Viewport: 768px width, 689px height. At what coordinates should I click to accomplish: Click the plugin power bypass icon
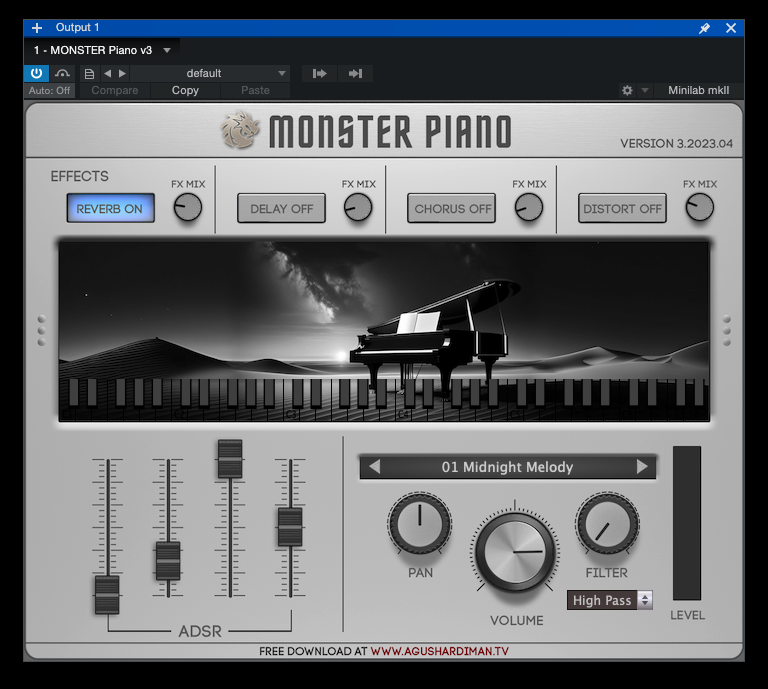(x=36, y=73)
